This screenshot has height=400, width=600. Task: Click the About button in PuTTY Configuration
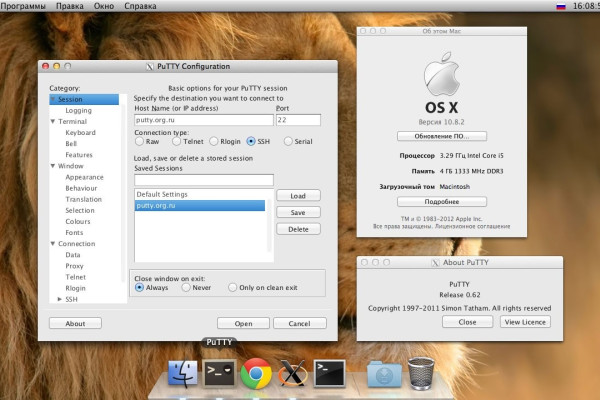click(75, 323)
